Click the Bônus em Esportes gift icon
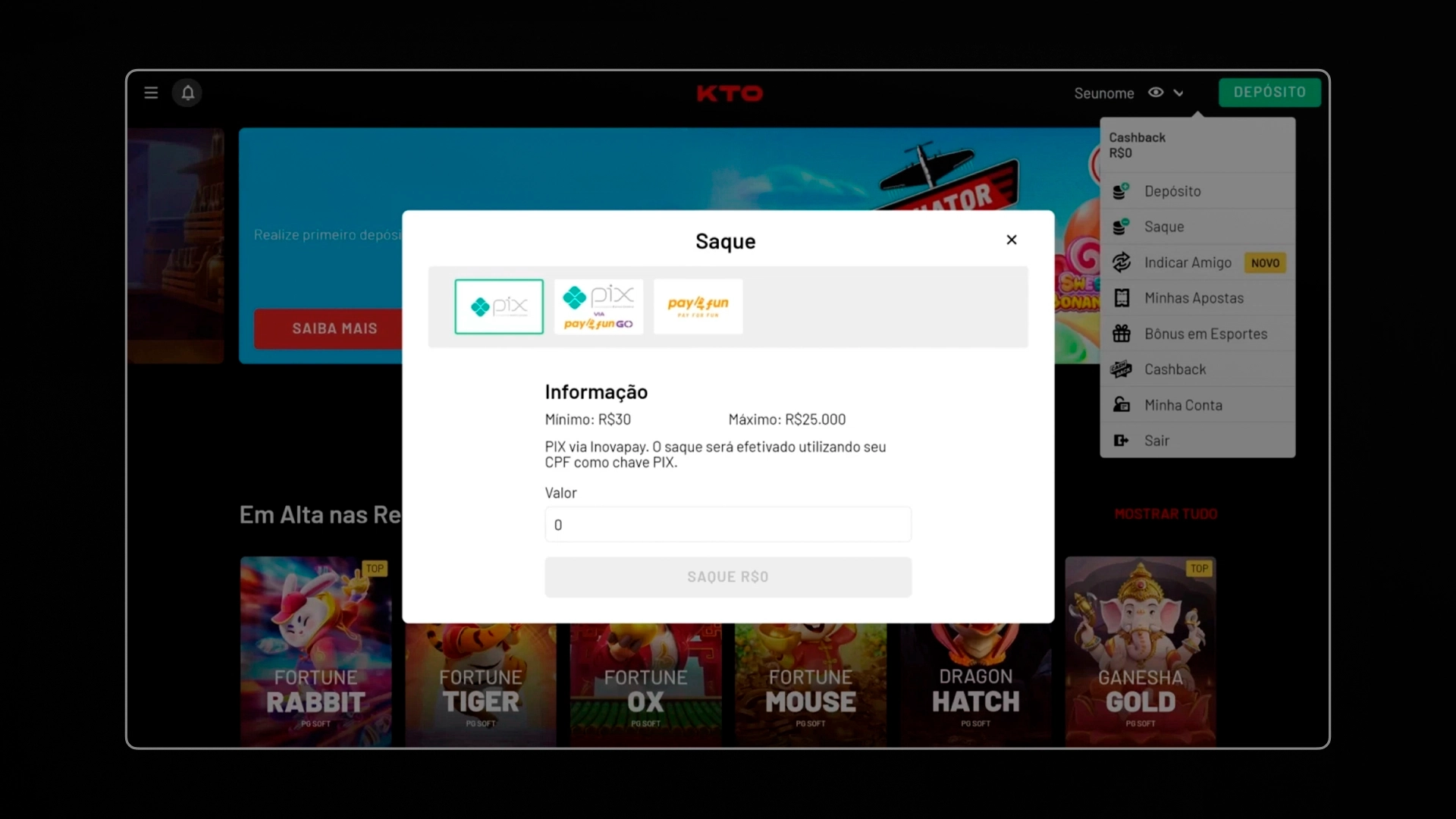The image size is (1456, 819). [1121, 334]
